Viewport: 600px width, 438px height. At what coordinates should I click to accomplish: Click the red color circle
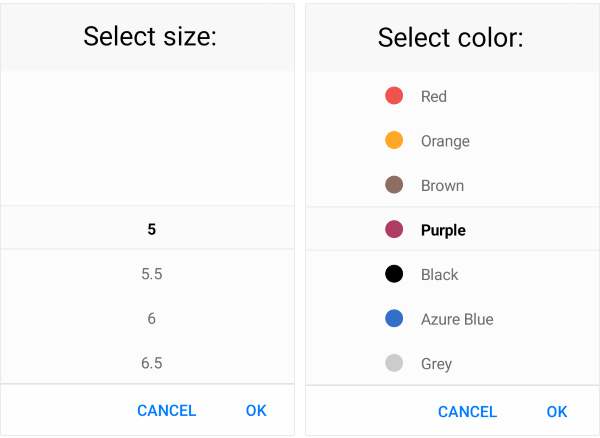tap(394, 96)
